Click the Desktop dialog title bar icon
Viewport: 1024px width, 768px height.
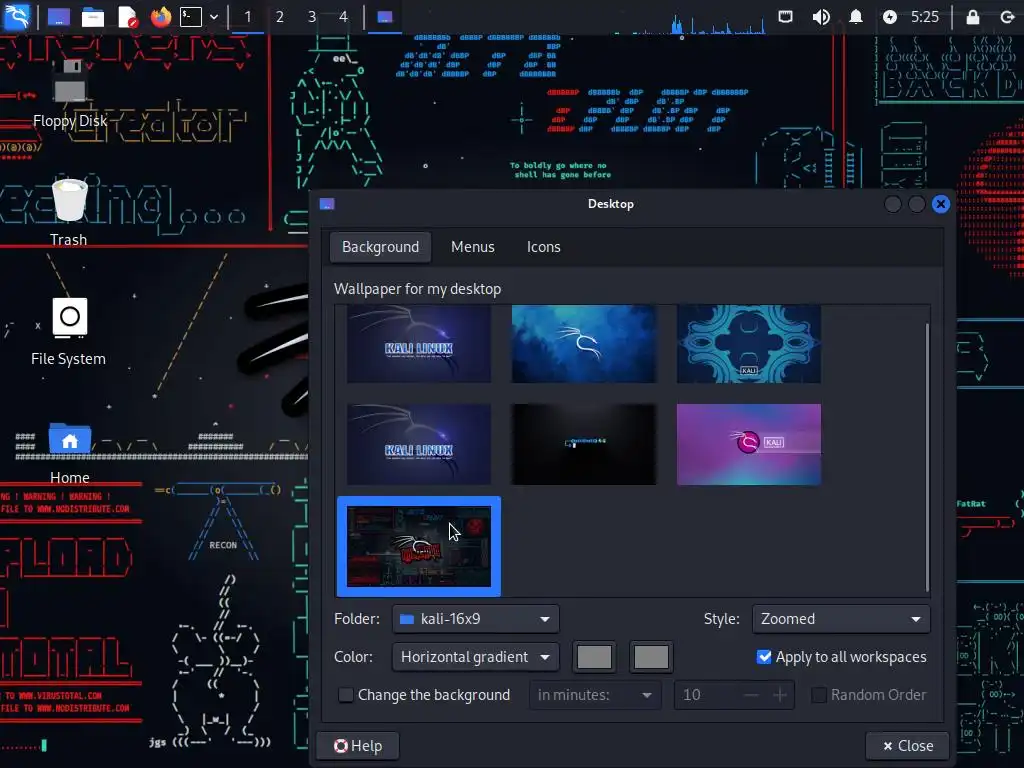pyautogui.click(x=327, y=204)
